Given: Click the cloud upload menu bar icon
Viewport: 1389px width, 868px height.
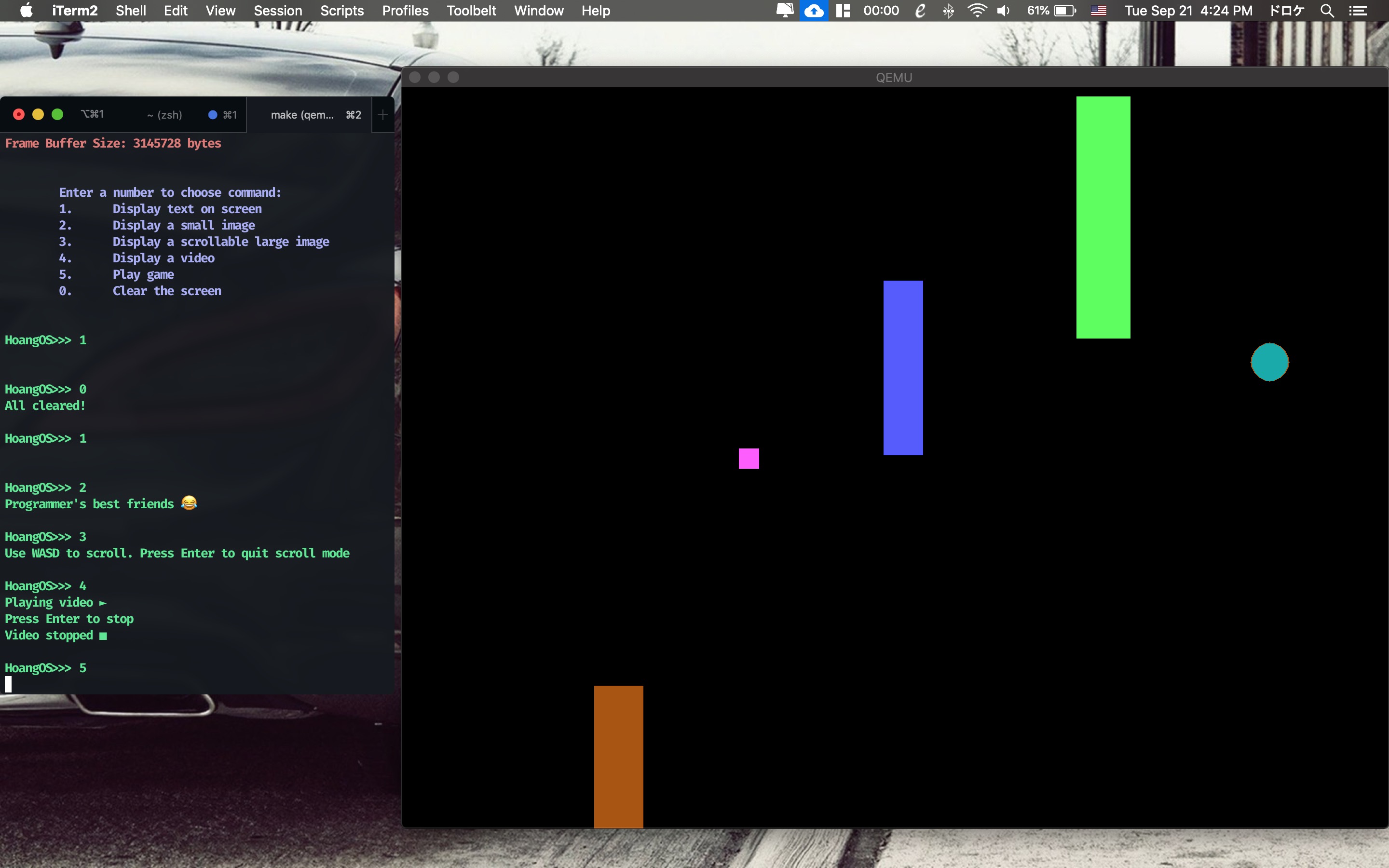Looking at the screenshot, I should (813, 11).
